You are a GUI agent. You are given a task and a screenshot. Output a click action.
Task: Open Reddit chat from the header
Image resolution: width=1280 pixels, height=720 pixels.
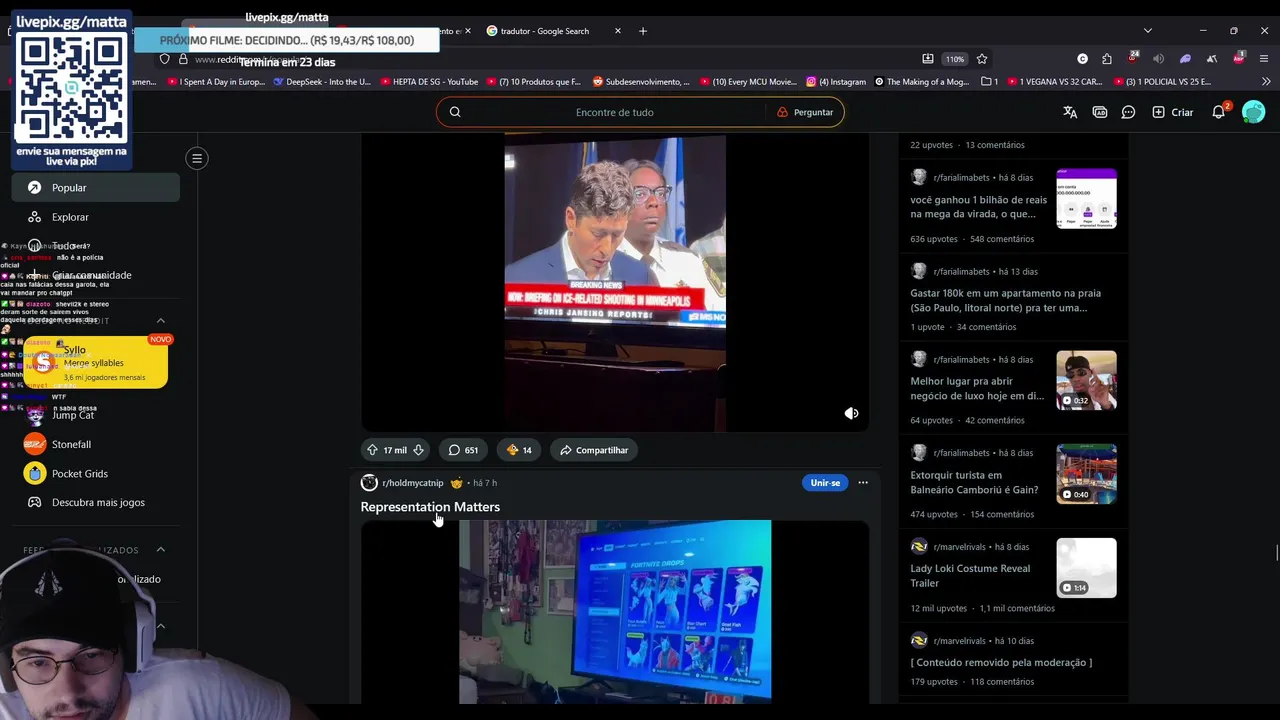pos(1128,112)
